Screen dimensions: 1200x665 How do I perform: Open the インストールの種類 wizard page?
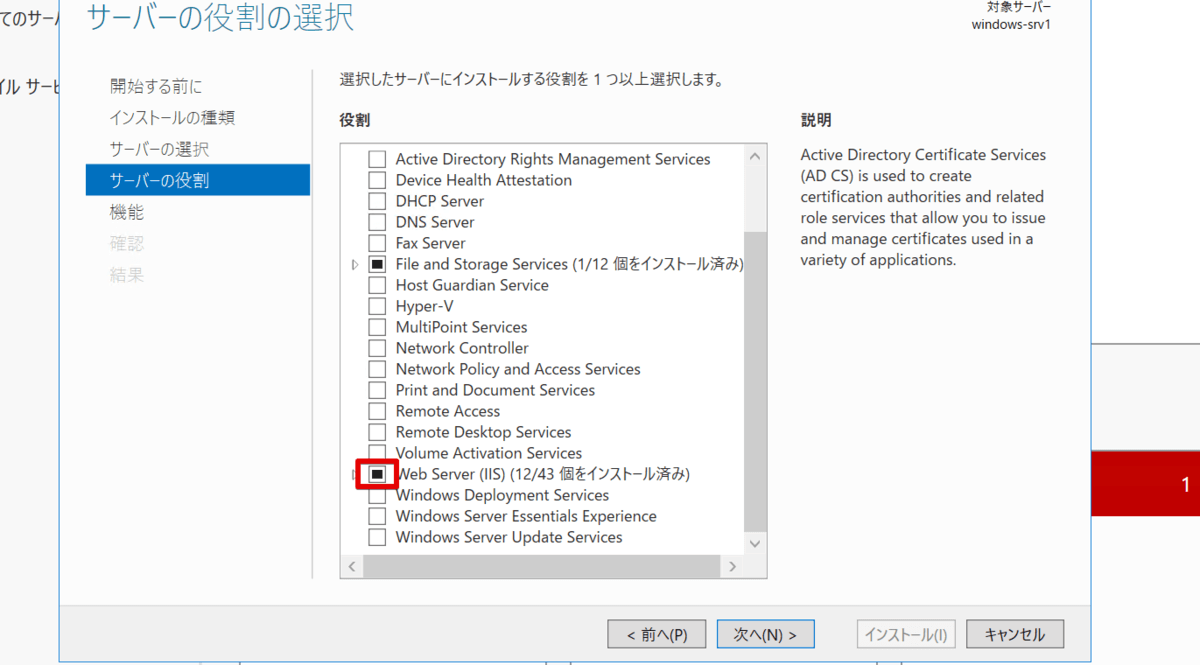pyautogui.click(x=172, y=117)
